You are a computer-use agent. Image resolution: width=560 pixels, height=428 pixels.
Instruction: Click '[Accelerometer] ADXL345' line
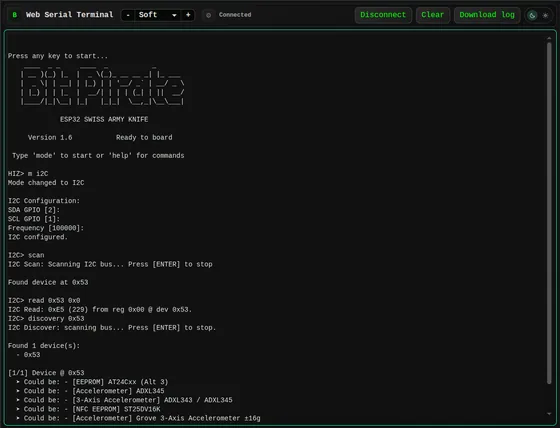[90, 391]
